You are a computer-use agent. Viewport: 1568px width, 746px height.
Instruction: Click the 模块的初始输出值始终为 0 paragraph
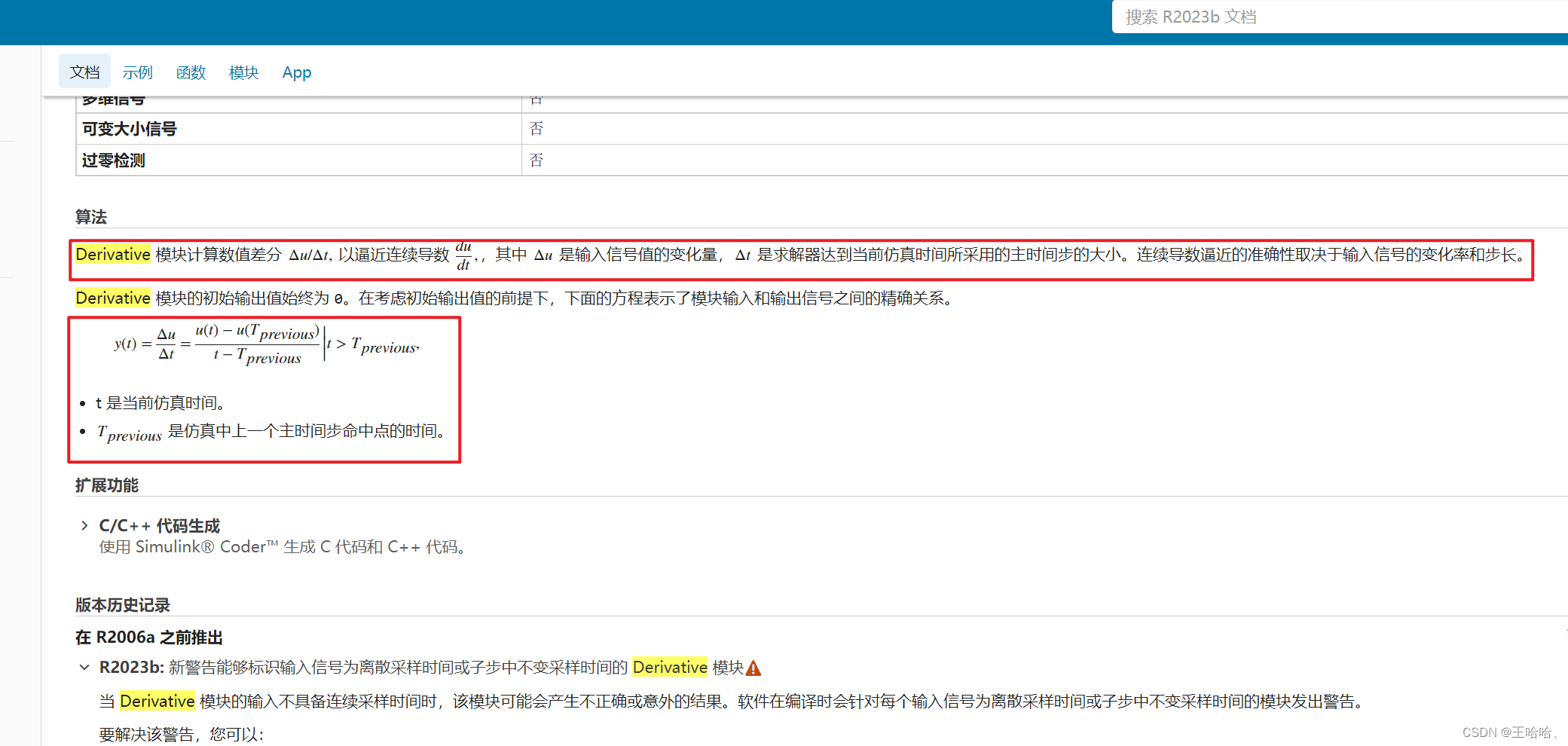(x=517, y=298)
